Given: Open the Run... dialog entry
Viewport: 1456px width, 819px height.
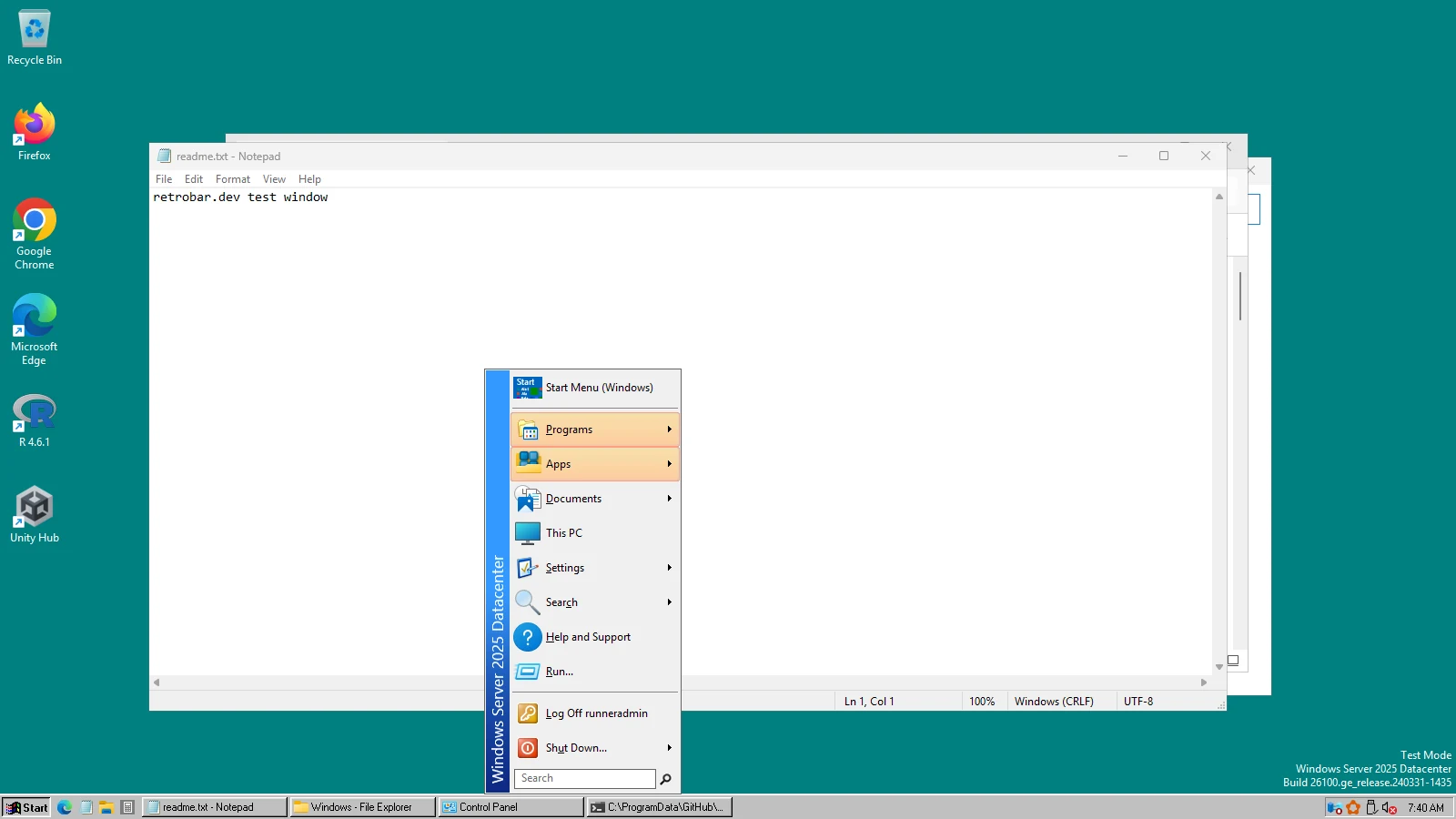Looking at the screenshot, I should point(595,672).
